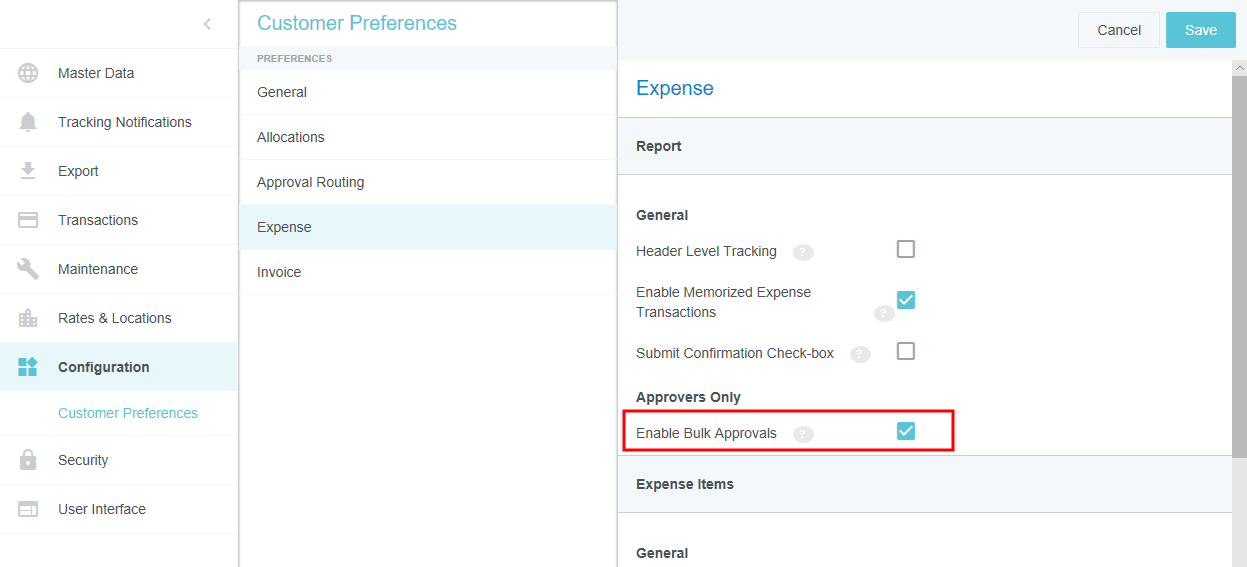Click the Tracking Notifications bell icon
The image size is (1247, 567).
tap(28, 122)
